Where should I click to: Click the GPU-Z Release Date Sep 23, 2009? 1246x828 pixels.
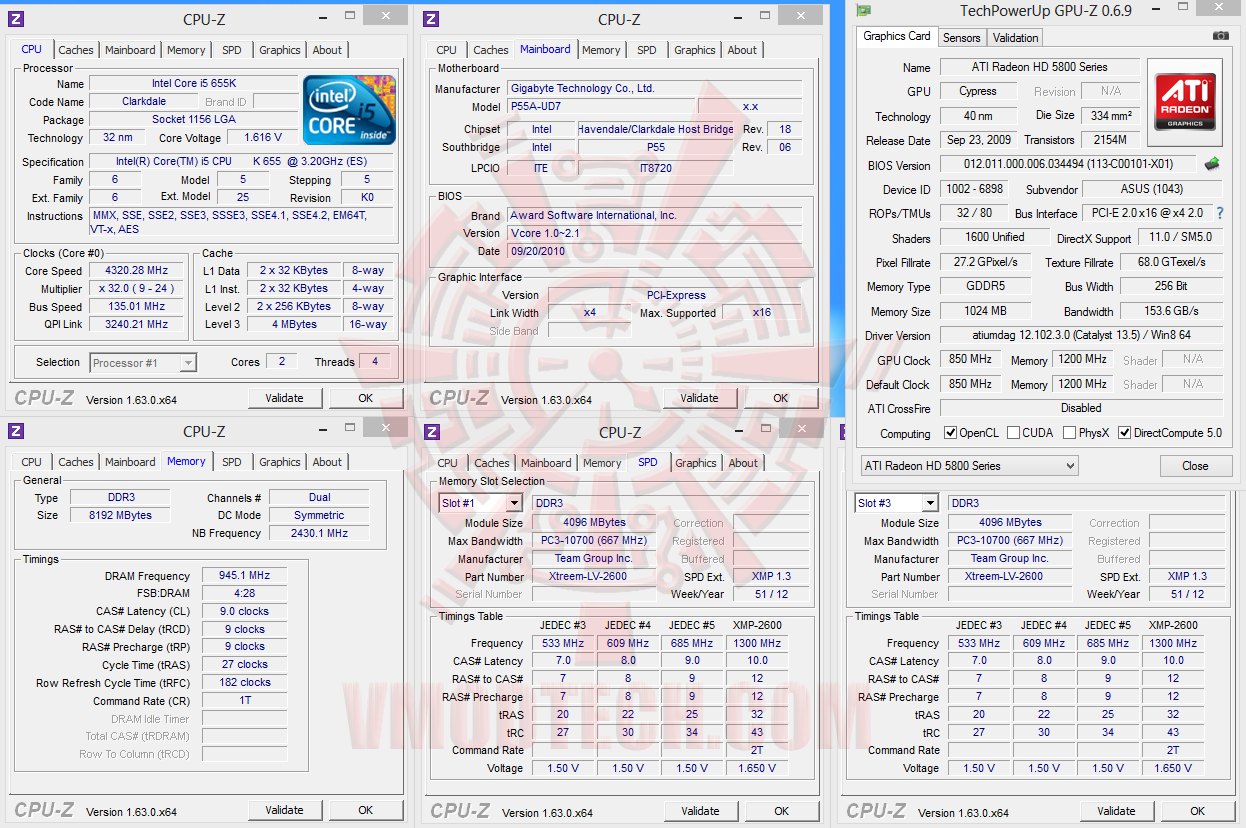point(979,140)
